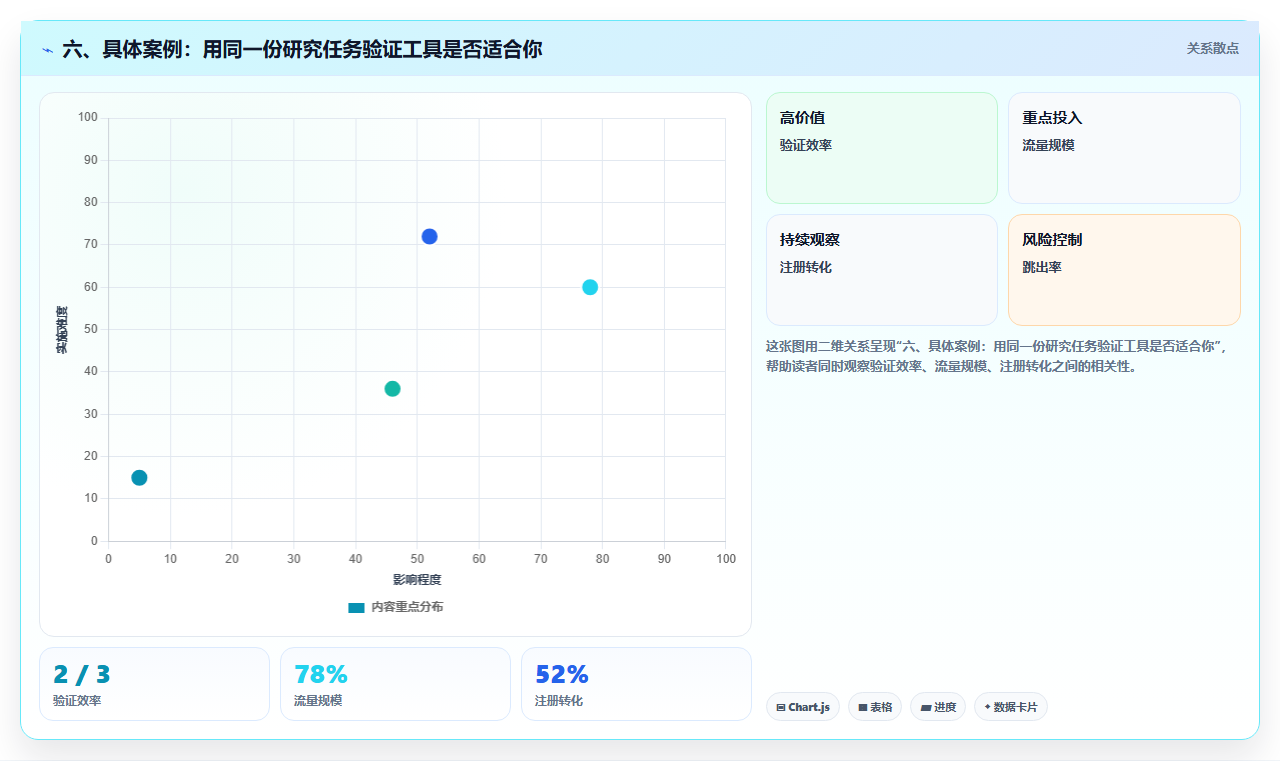Click the 进度 tag chip
Image resolution: width=1280 pixels, height=761 pixels.
tap(938, 707)
